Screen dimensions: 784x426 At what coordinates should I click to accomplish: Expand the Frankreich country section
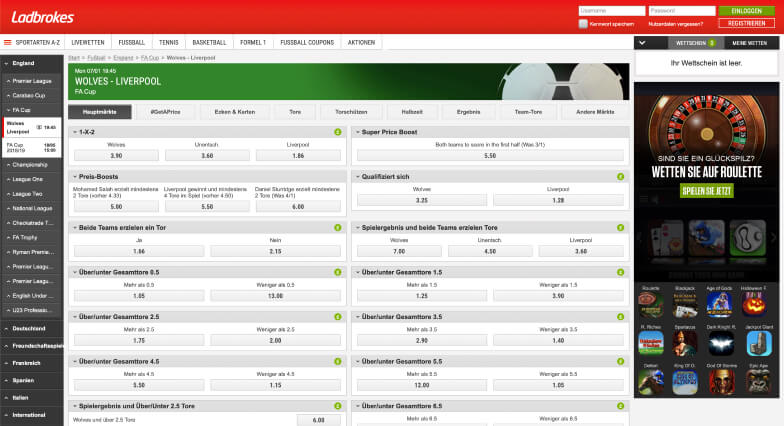[32, 363]
